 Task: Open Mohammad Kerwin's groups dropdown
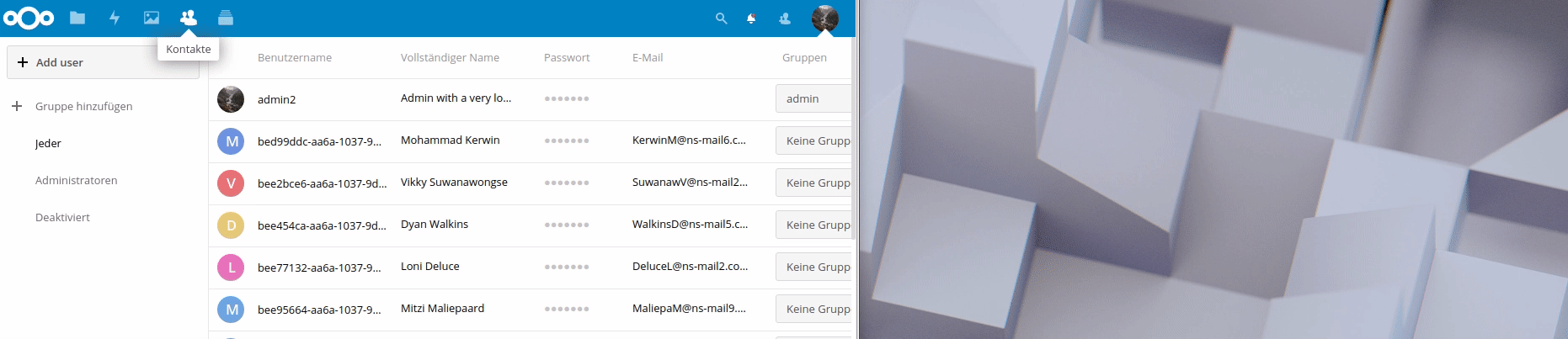tap(813, 140)
